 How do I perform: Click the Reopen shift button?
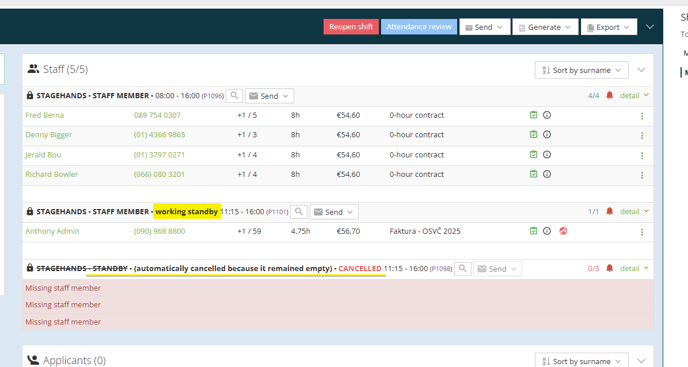(351, 27)
